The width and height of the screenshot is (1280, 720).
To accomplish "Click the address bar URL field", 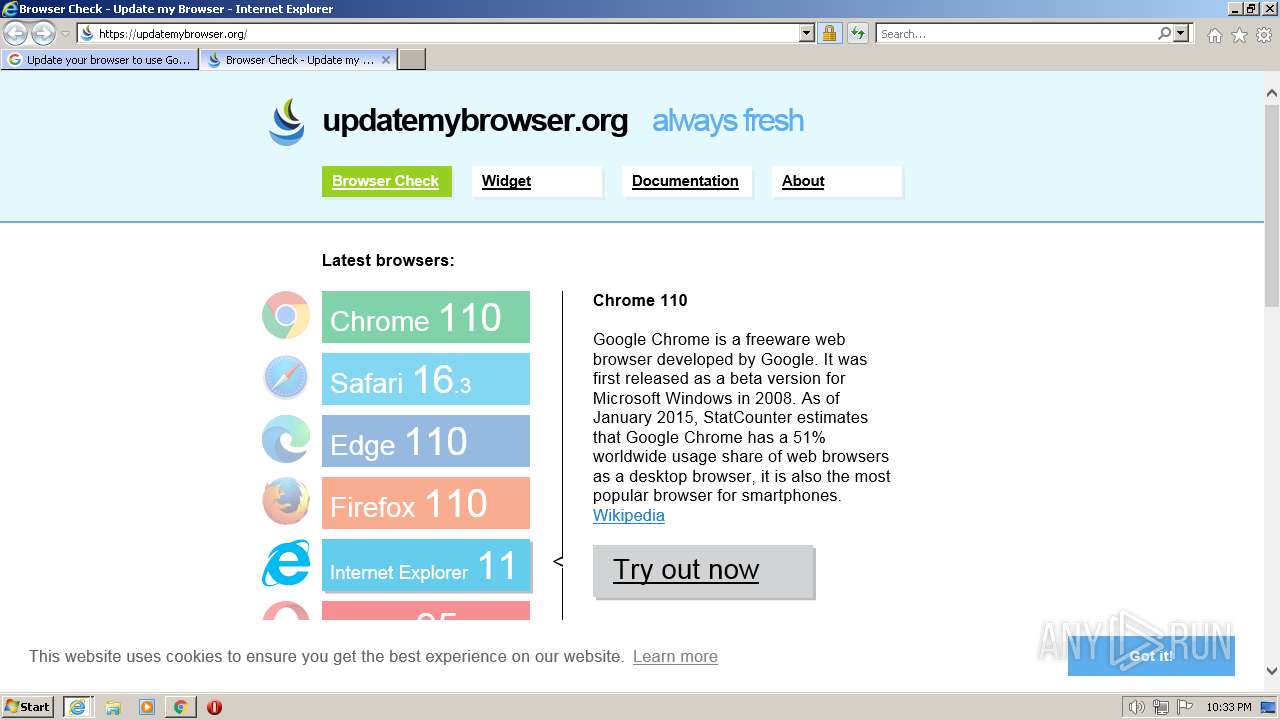I will [x=438, y=33].
